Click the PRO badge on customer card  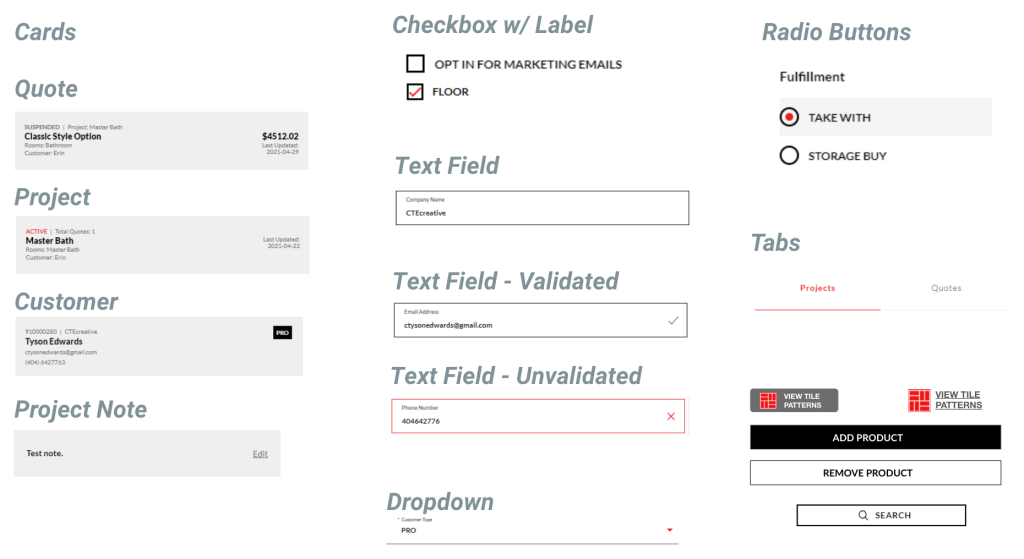click(x=282, y=332)
